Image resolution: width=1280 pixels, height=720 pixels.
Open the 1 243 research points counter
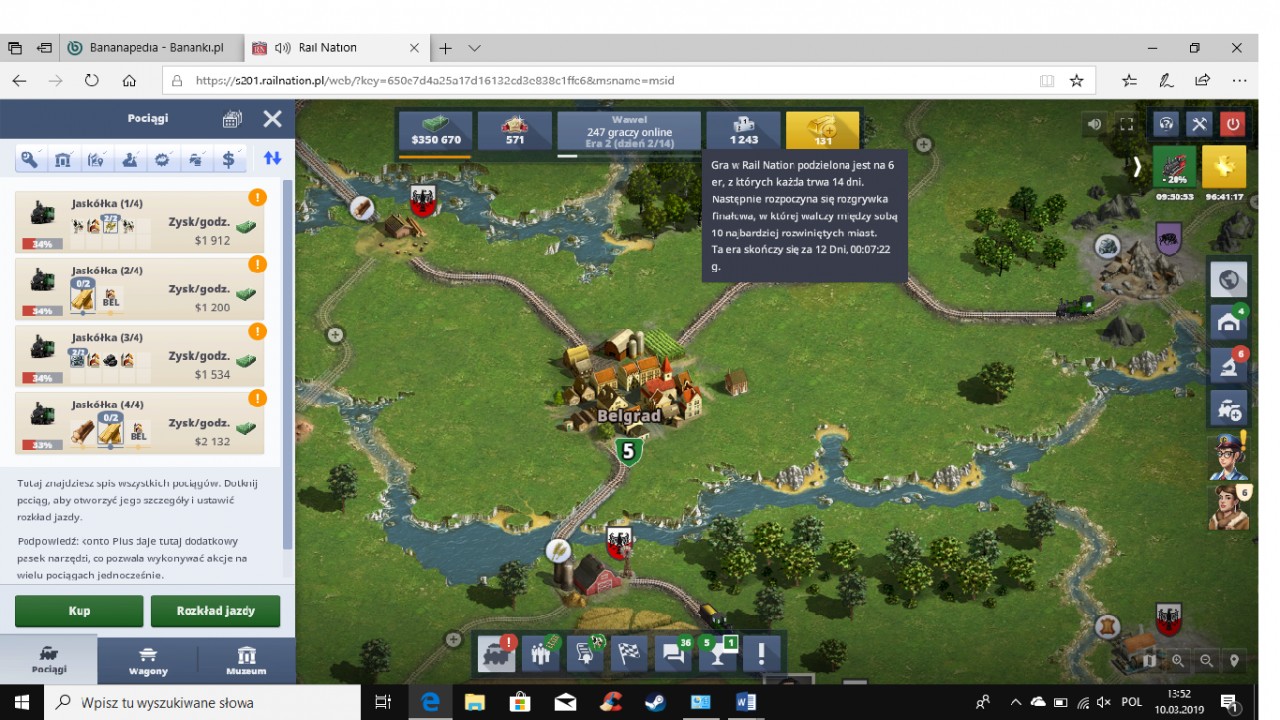743,132
